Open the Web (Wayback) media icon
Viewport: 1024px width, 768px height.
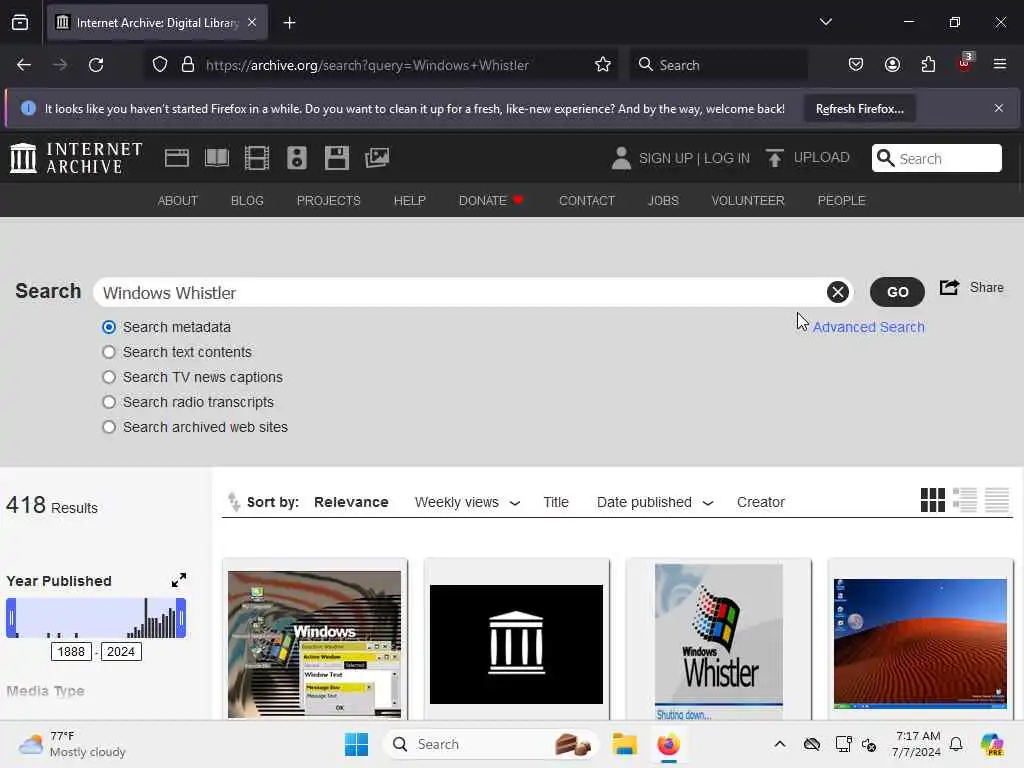pos(176,158)
